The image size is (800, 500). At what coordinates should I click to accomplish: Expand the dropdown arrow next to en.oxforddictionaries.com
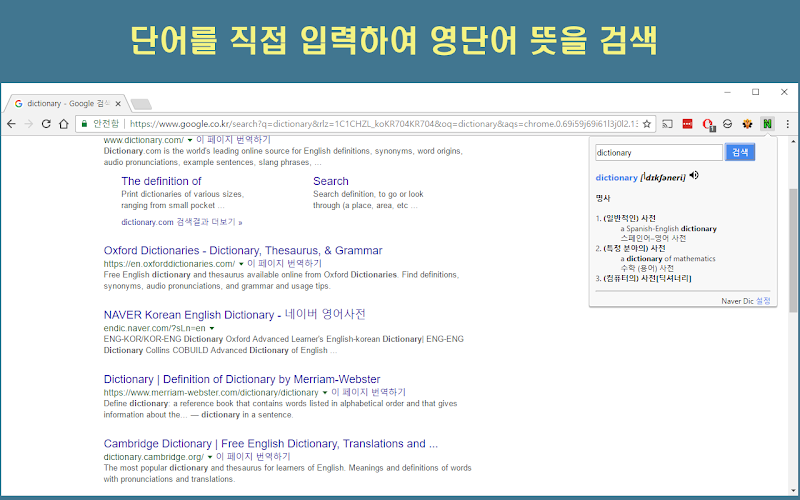[241, 264]
